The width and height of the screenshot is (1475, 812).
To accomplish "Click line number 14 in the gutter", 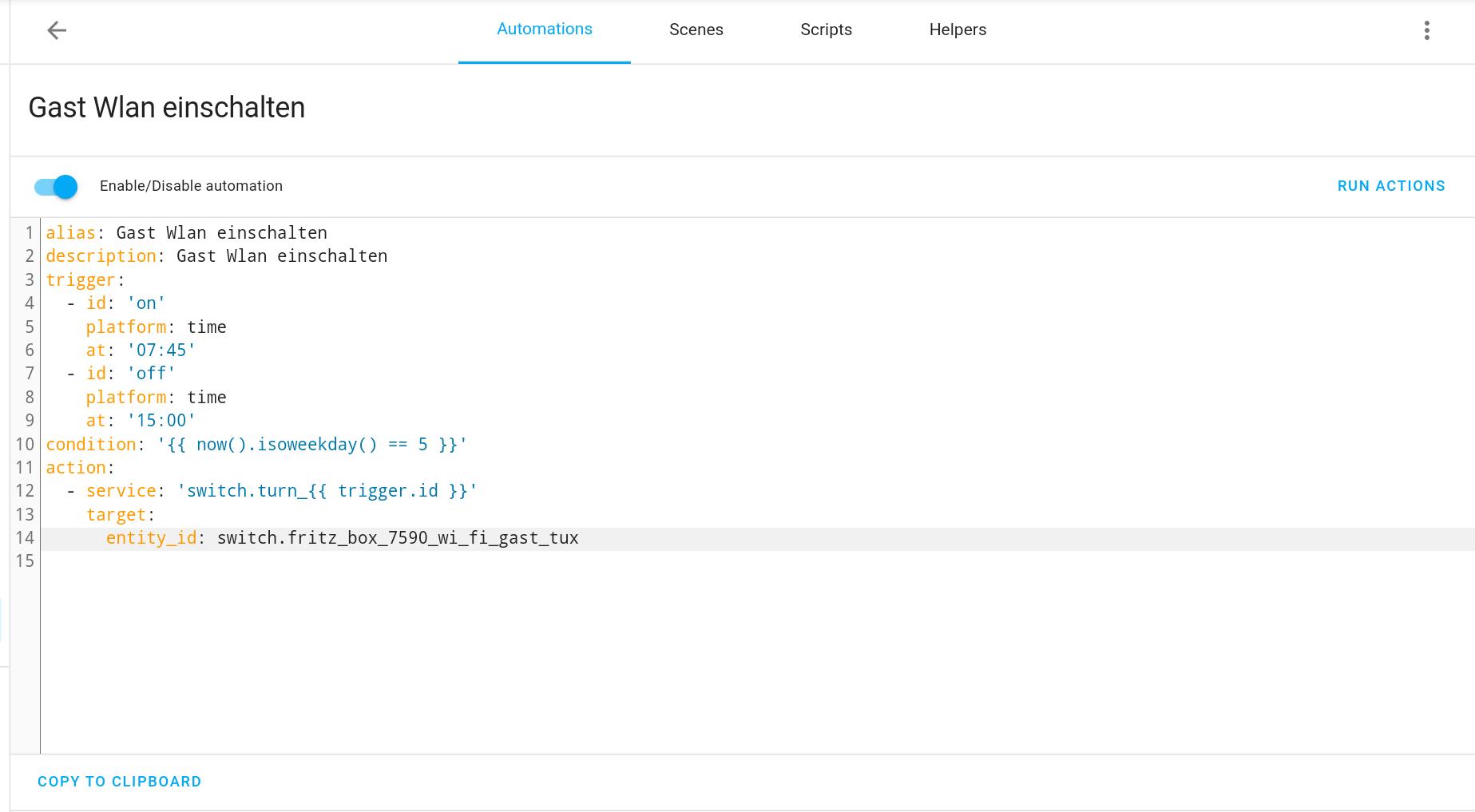I will pyautogui.click(x=24, y=537).
